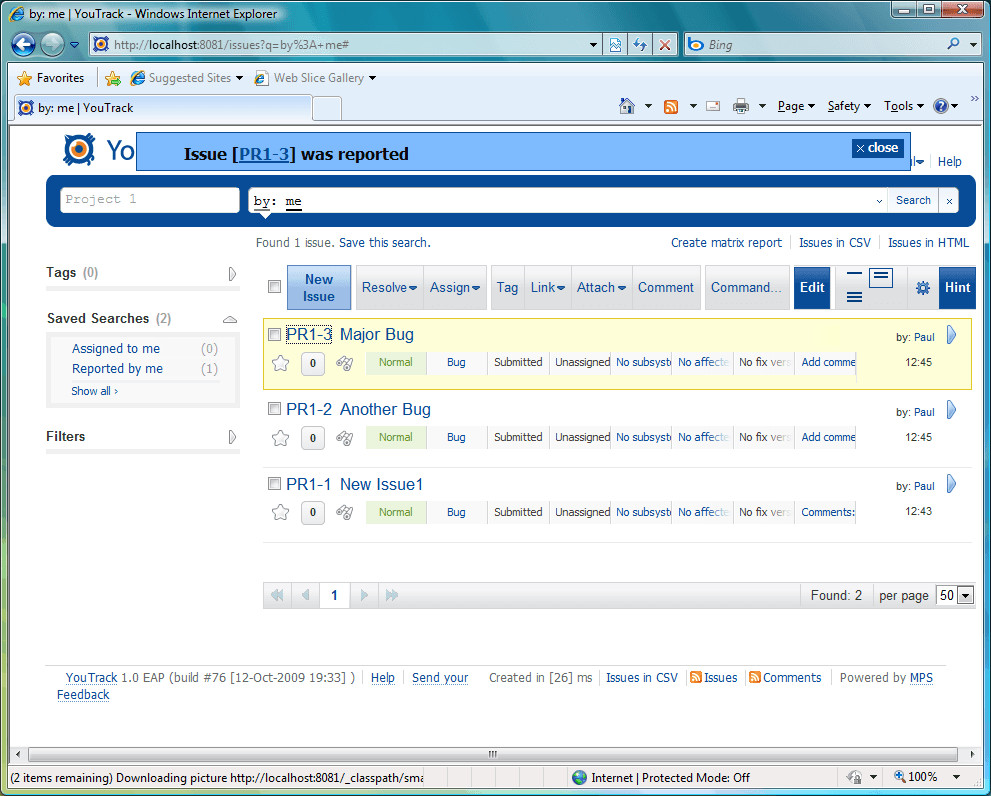The image size is (991, 796).
Task: Star the PR1-1 New Issue1 issue
Action: (x=280, y=513)
